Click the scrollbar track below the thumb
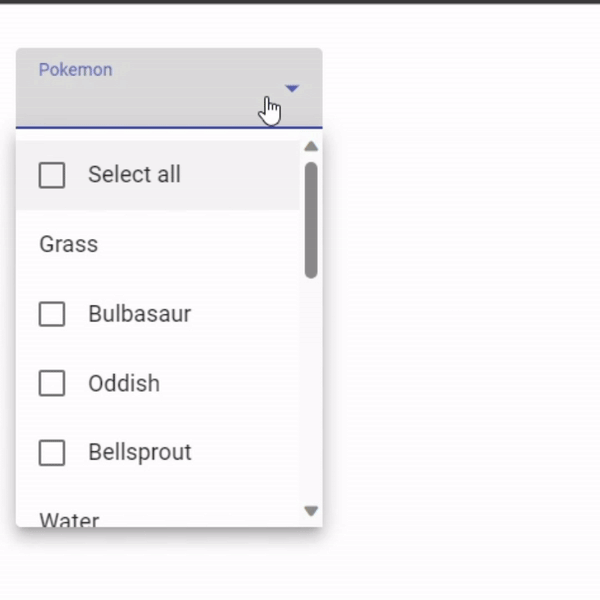 pyautogui.click(x=311, y=390)
